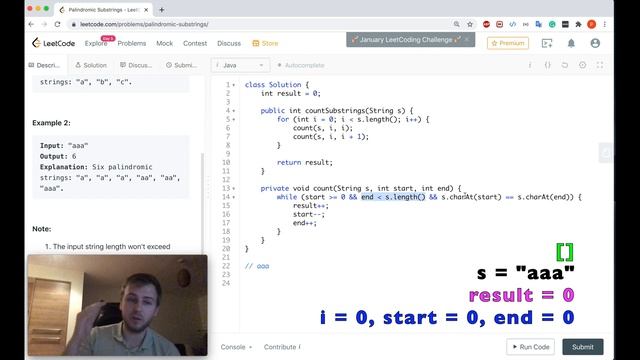The height and width of the screenshot is (360, 640).
Task: Click the zoom magnifier icon in address bar
Action: 456,24
